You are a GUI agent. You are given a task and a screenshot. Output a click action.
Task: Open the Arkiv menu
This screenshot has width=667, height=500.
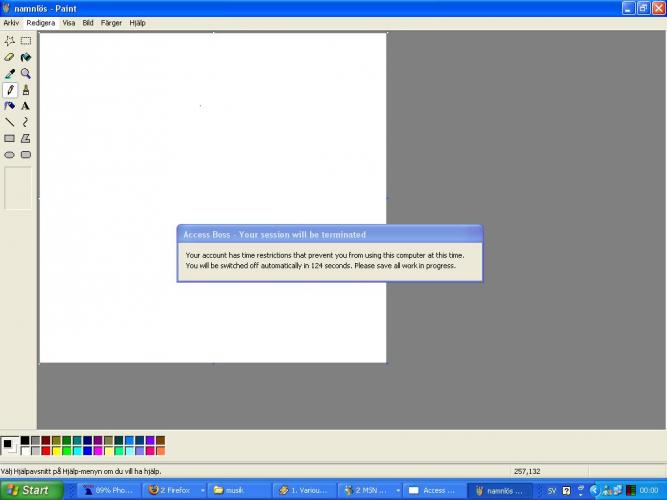point(11,22)
